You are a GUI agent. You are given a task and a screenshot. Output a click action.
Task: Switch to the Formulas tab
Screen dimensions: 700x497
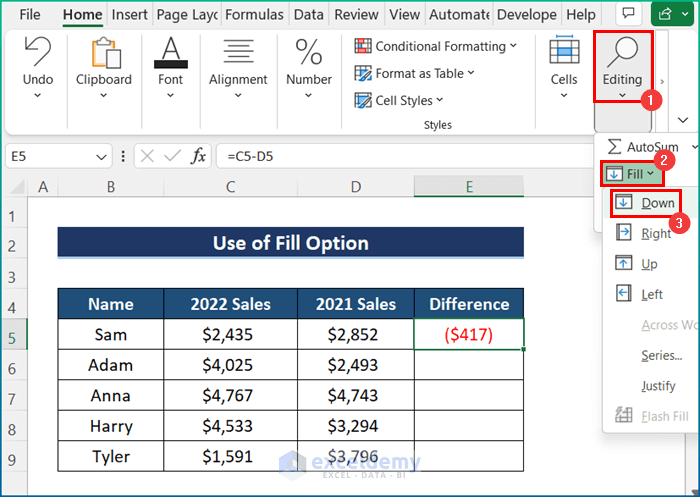(x=254, y=15)
